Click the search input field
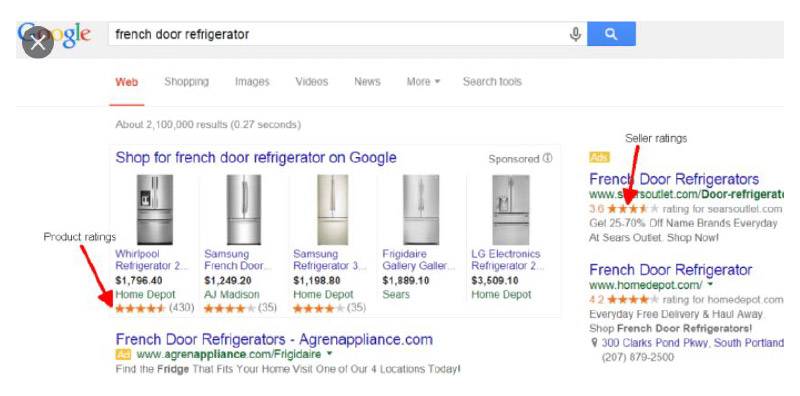 coord(337,34)
